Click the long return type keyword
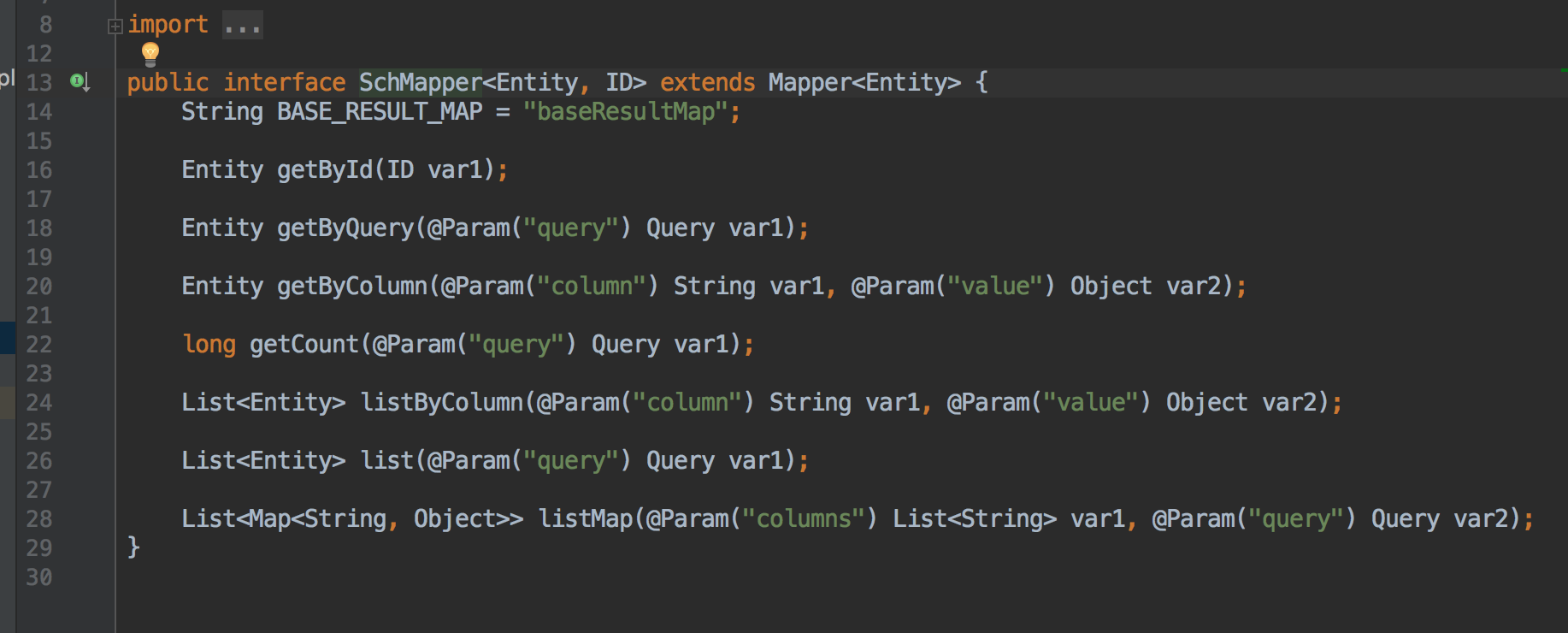 [x=209, y=345]
